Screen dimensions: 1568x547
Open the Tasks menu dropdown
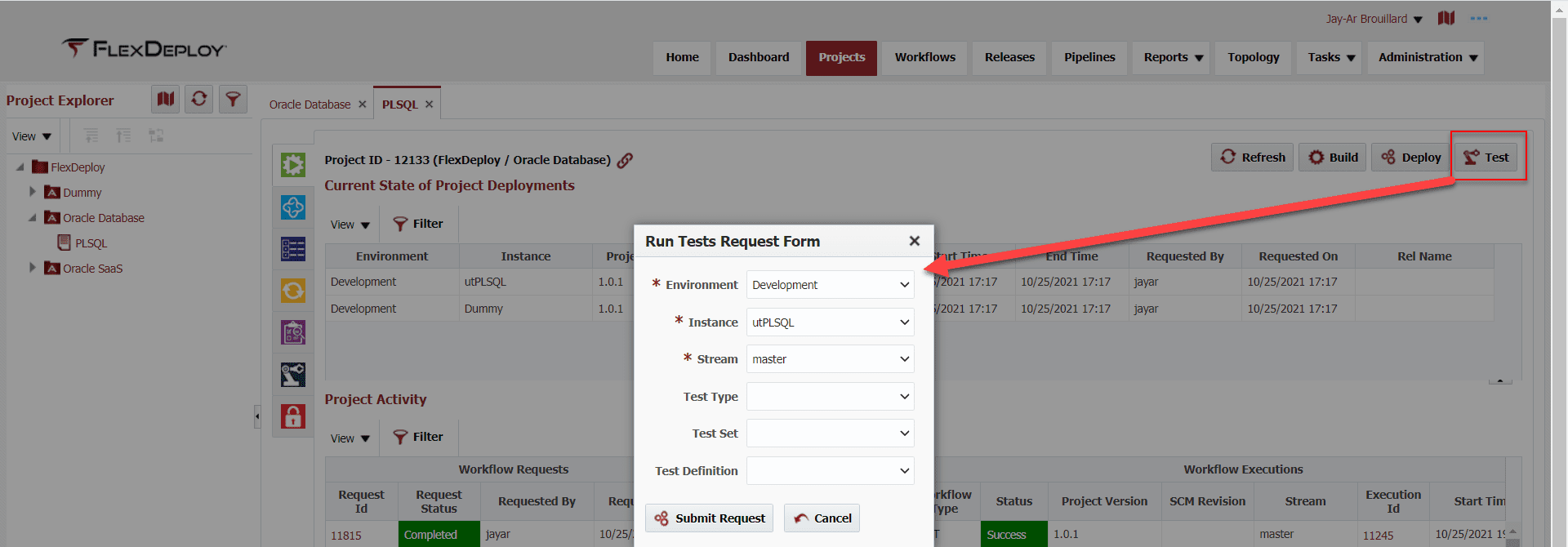coord(1330,57)
